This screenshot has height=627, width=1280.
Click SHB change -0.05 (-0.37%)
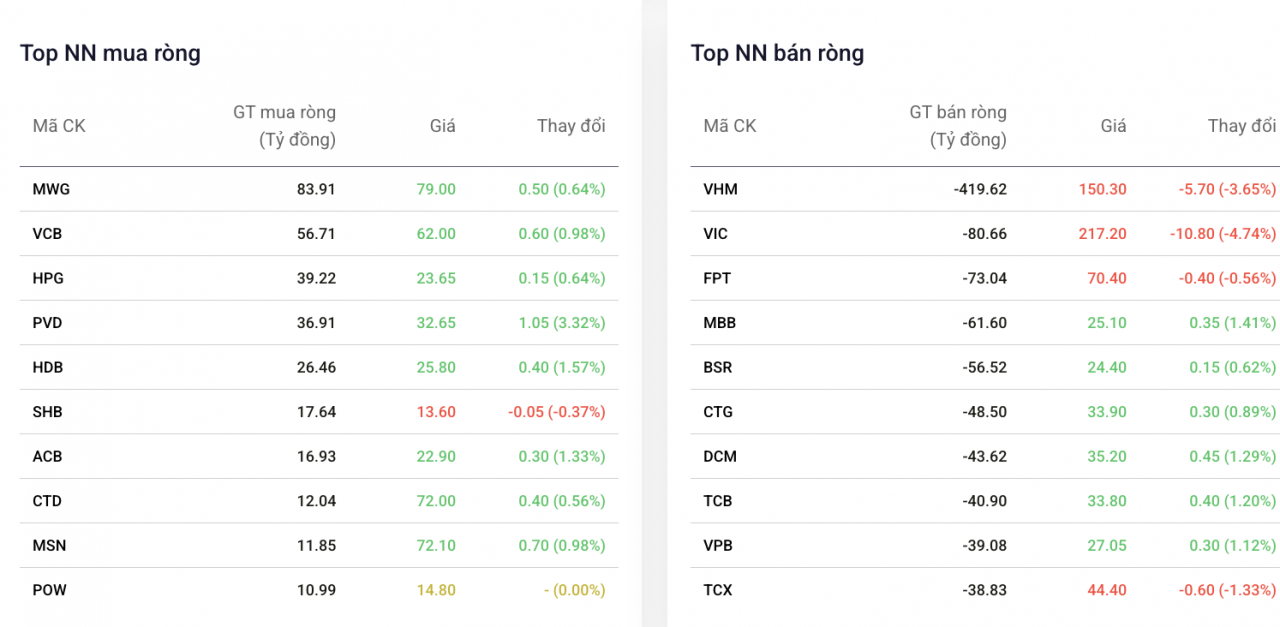click(555, 412)
